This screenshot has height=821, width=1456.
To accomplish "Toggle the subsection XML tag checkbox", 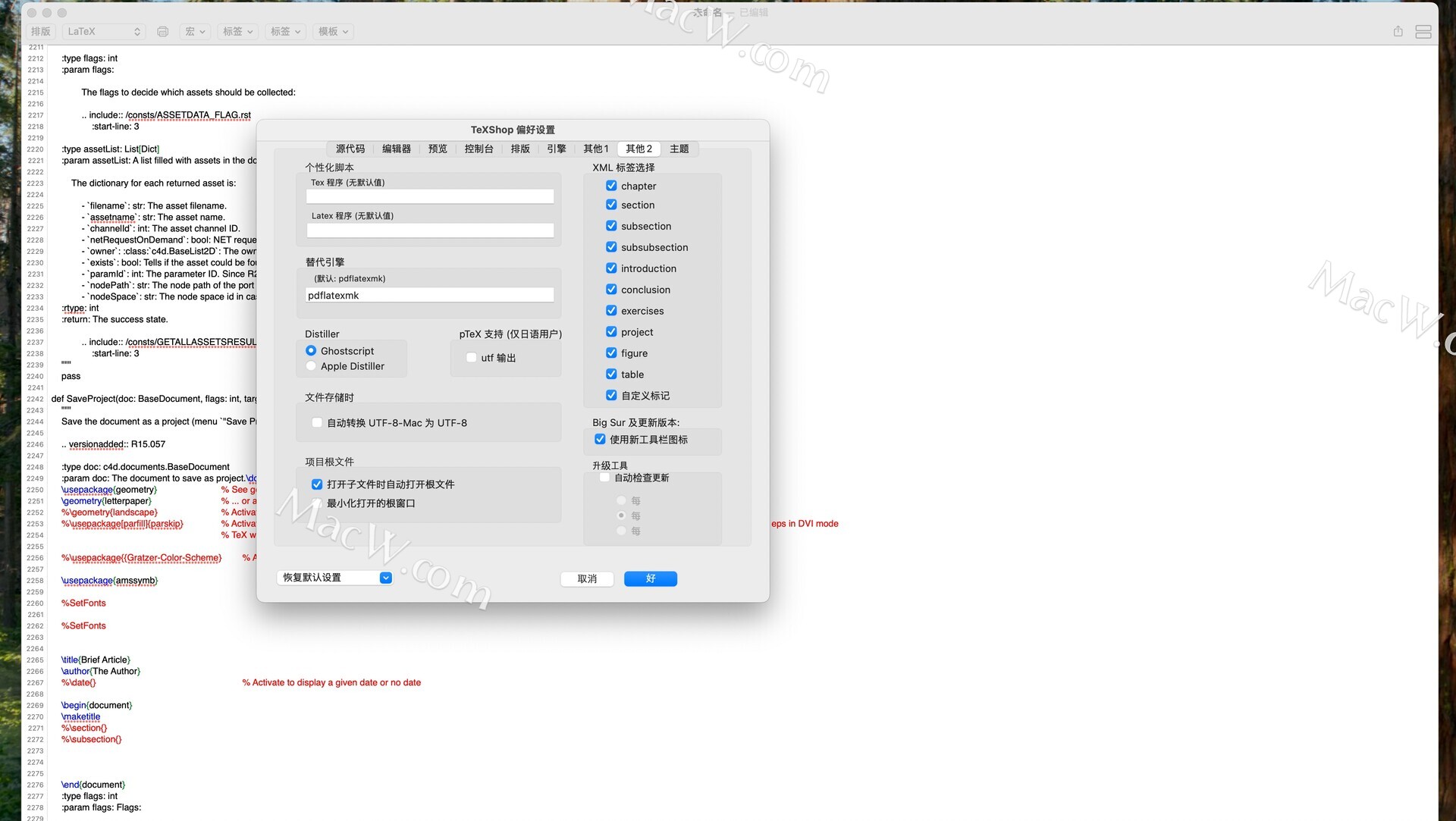I will (x=611, y=226).
